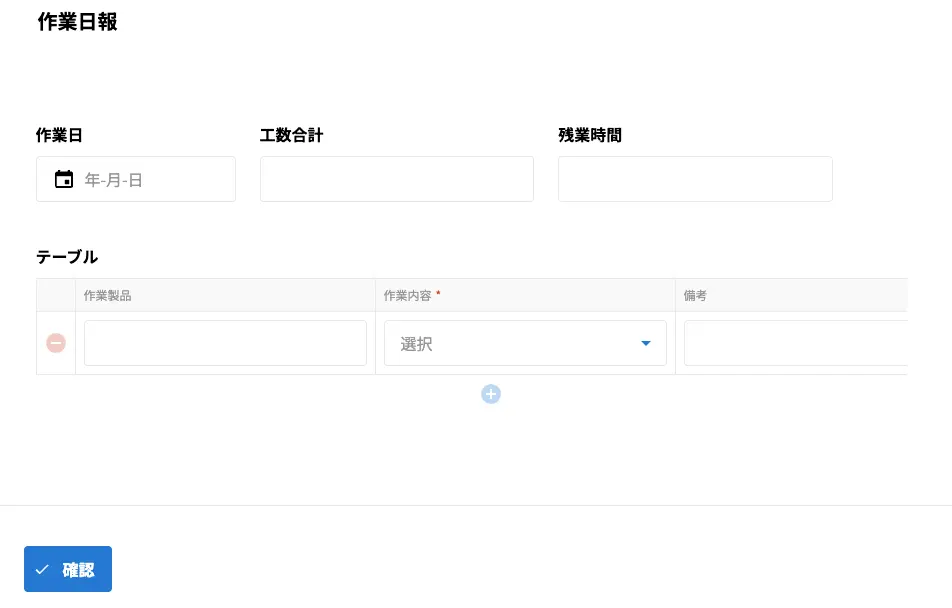Click inside the 工数合計 input field
Image resolution: width=952 pixels, height=608 pixels.
point(396,179)
